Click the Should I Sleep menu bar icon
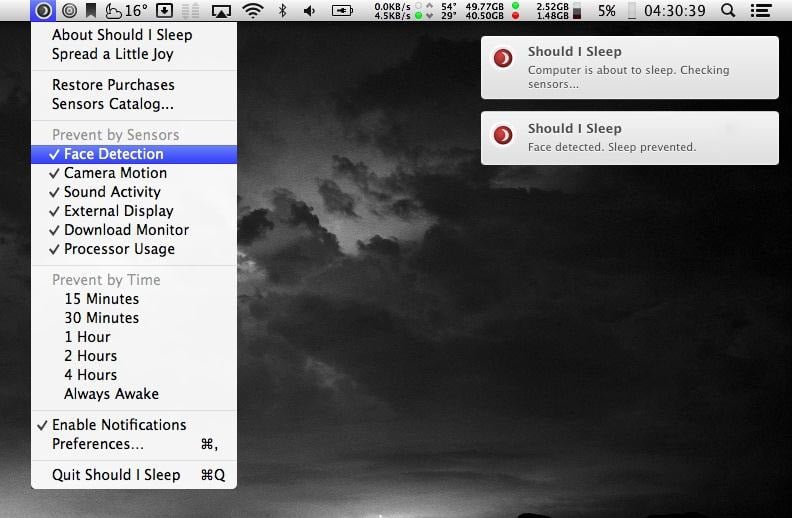Viewport: 792px width, 518px height. point(43,11)
